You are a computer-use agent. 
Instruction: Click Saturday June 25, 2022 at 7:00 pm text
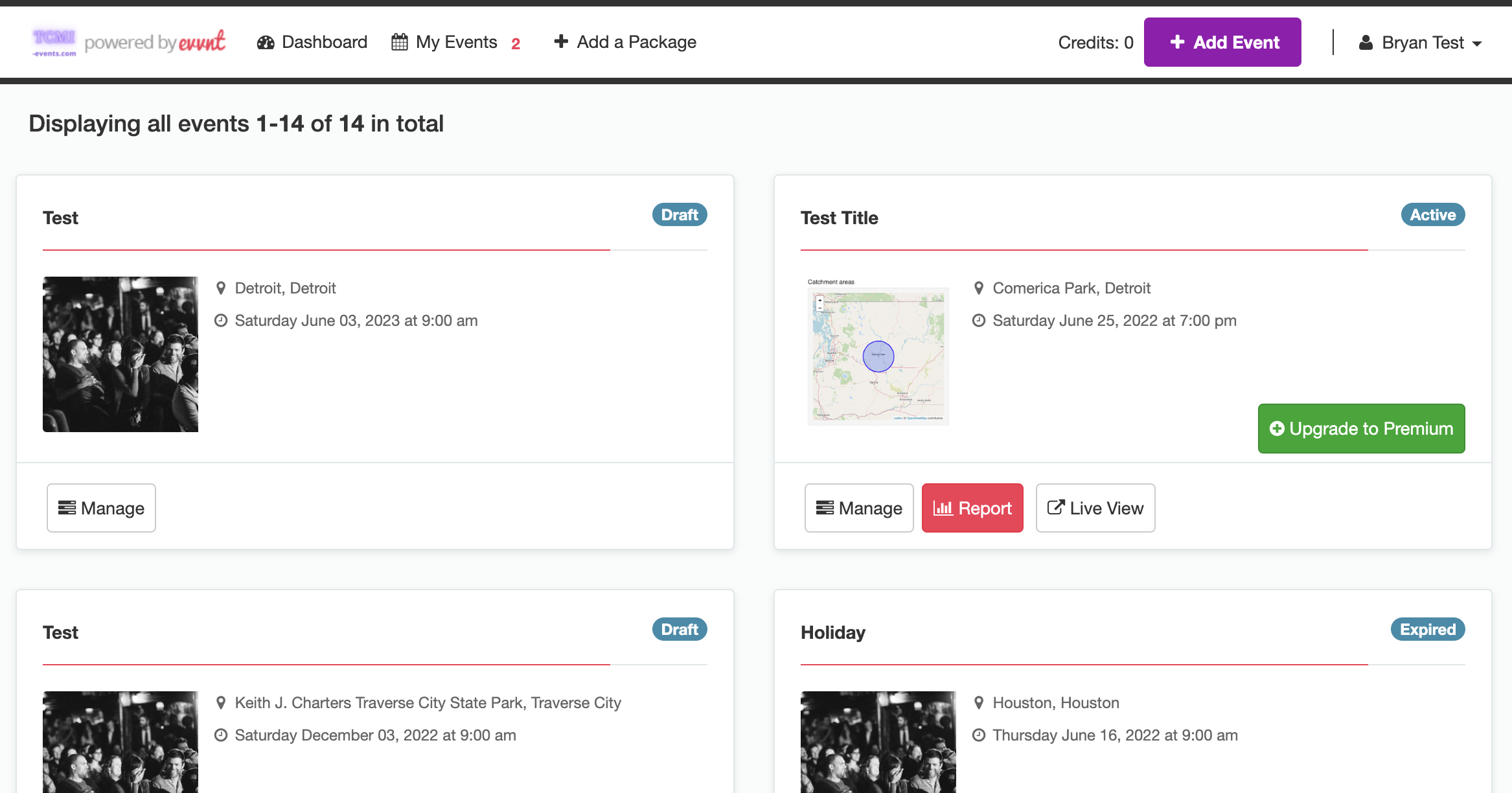click(x=1114, y=321)
